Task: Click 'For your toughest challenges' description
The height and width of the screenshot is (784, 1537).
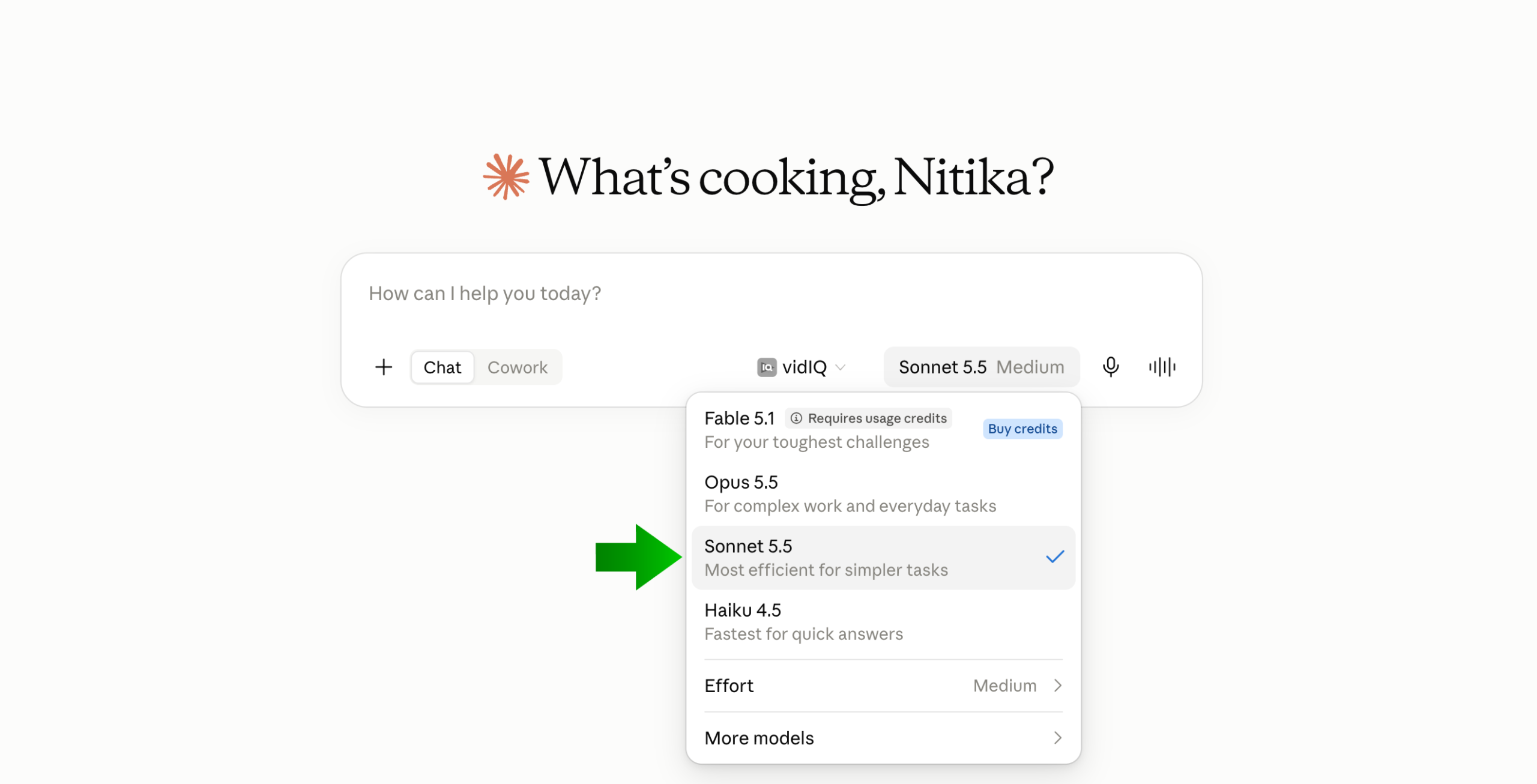Action: point(817,442)
